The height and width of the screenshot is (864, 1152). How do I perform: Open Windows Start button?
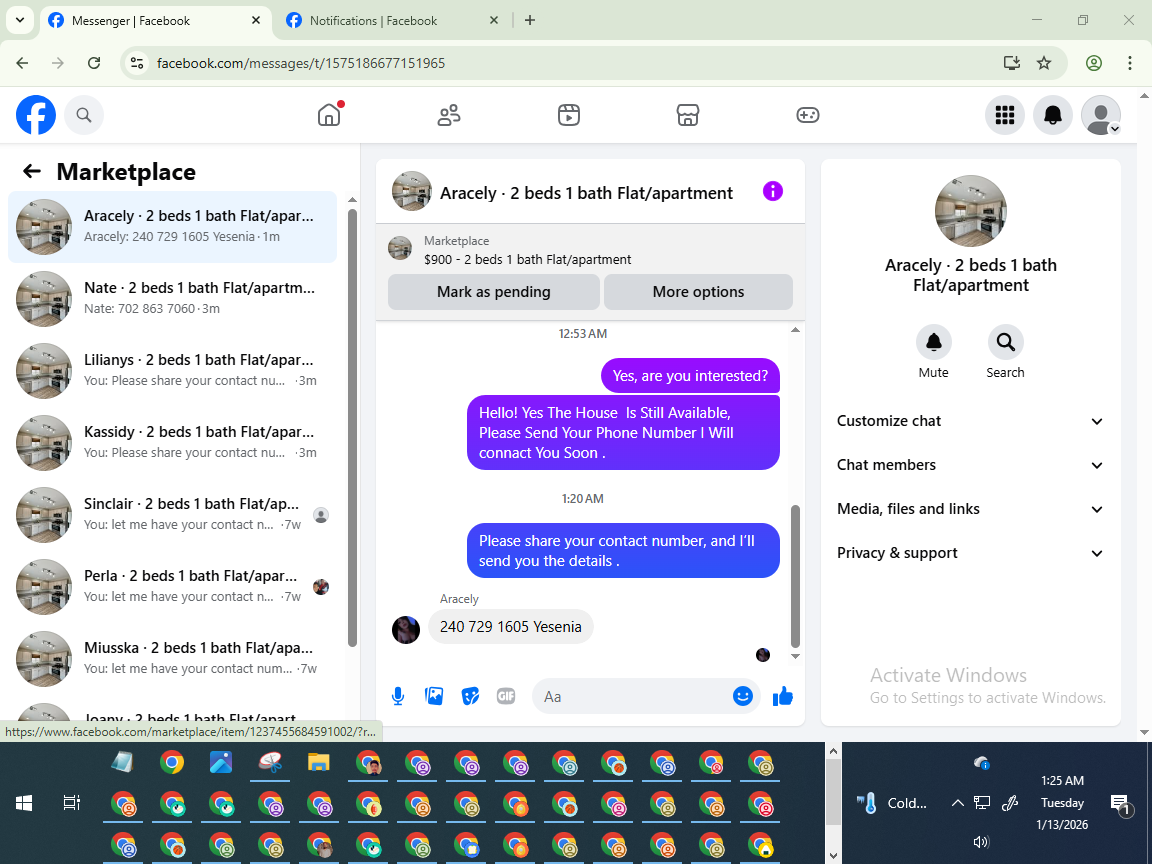point(24,803)
